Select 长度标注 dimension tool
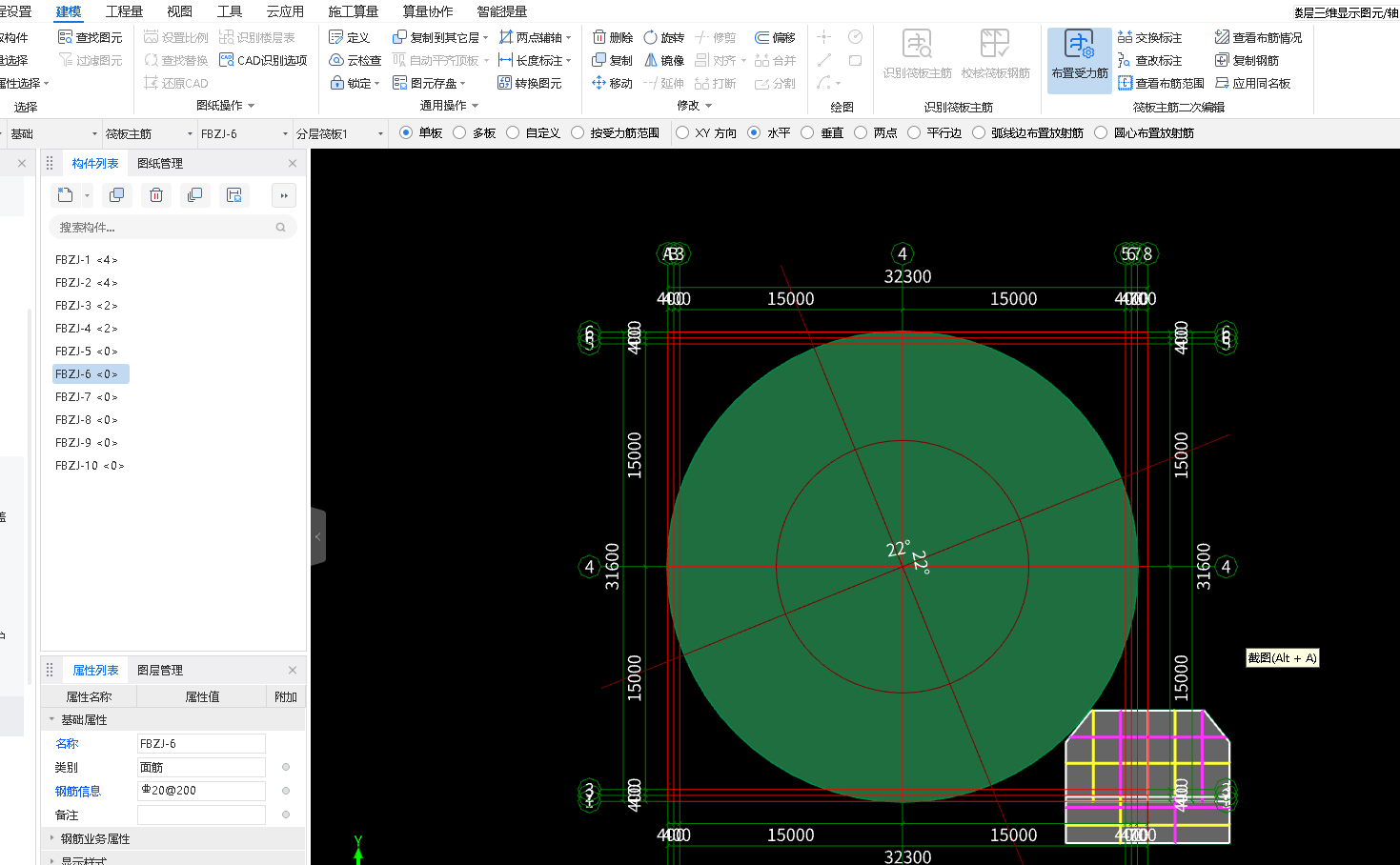This screenshot has width=1400, height=865. point(535,60)
